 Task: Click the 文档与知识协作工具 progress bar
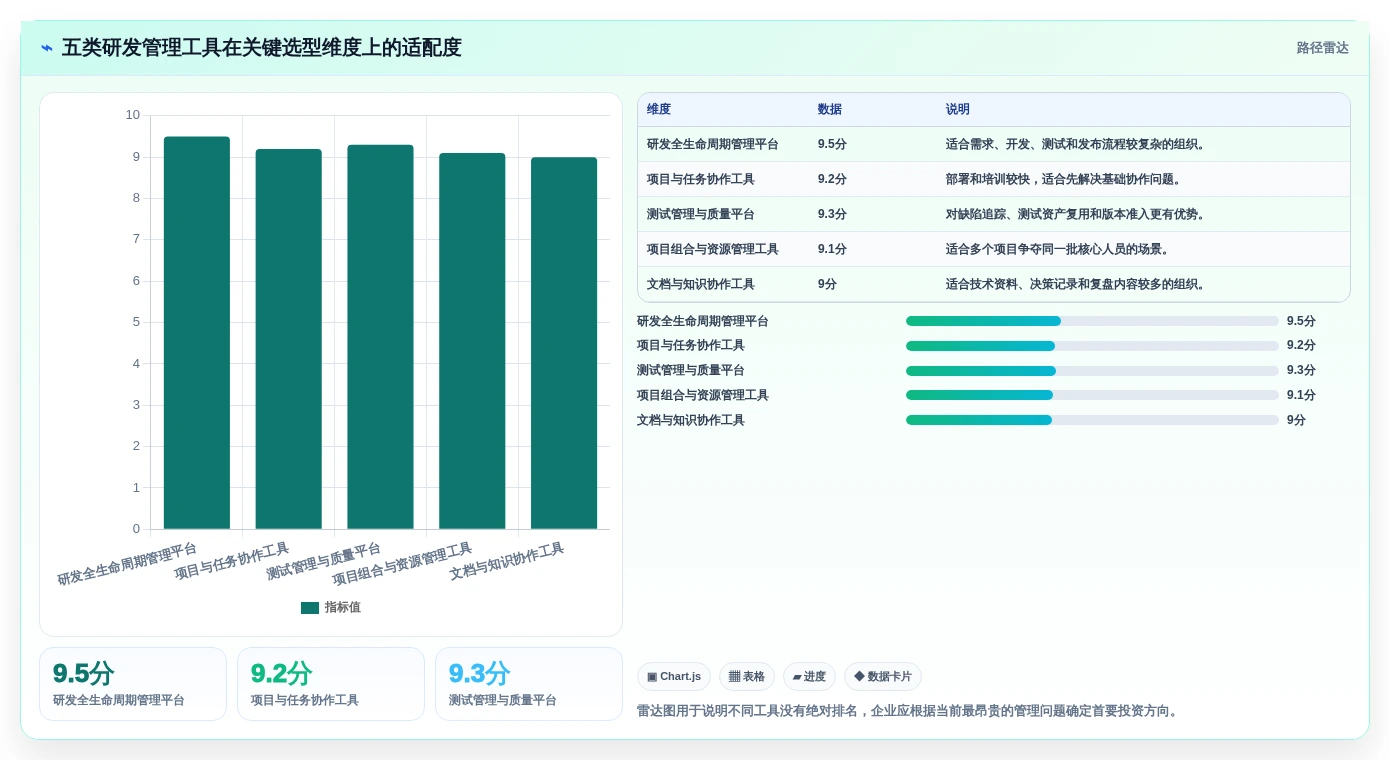(x=1092, y=420)
